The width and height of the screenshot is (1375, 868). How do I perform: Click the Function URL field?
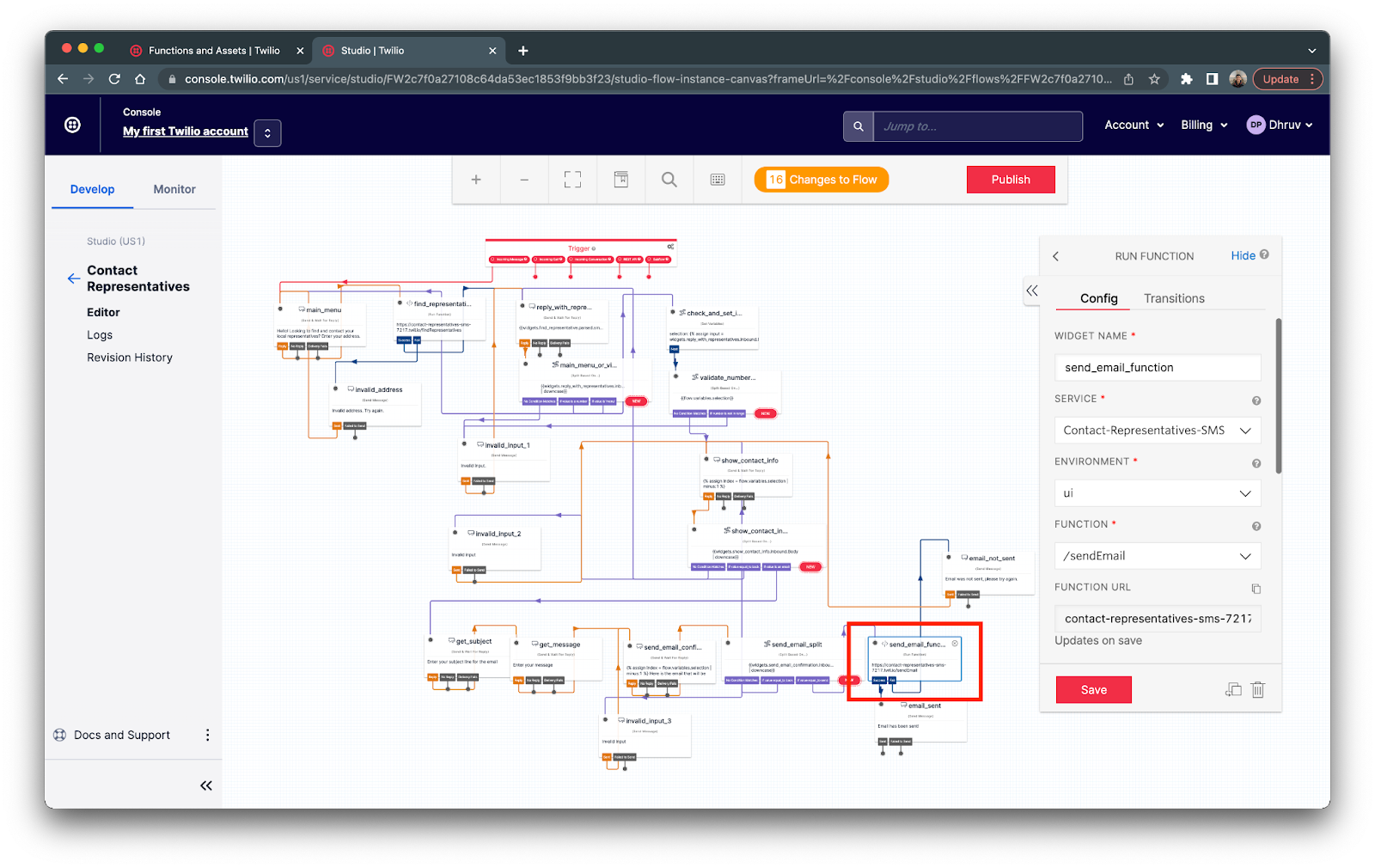pos(1158,619)
